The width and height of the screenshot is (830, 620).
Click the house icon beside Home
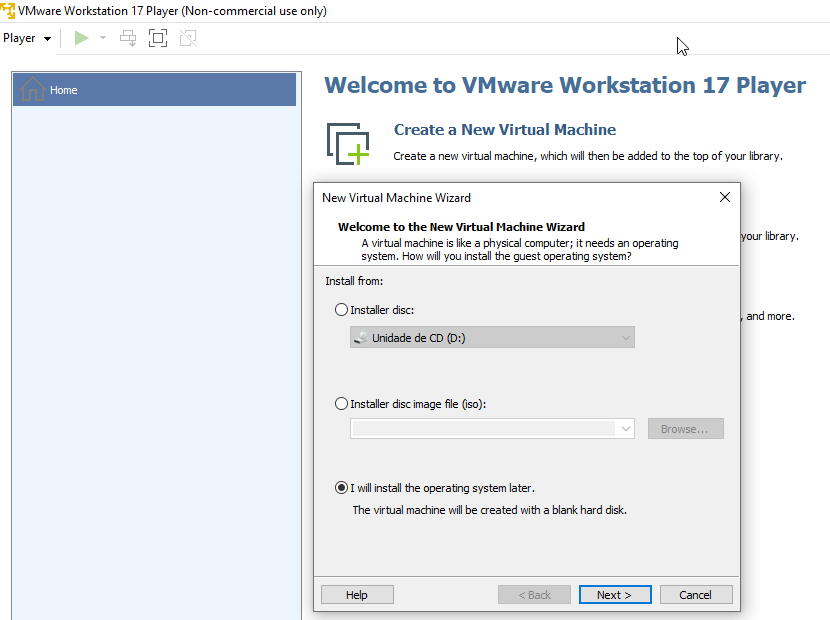click(32, 89)
